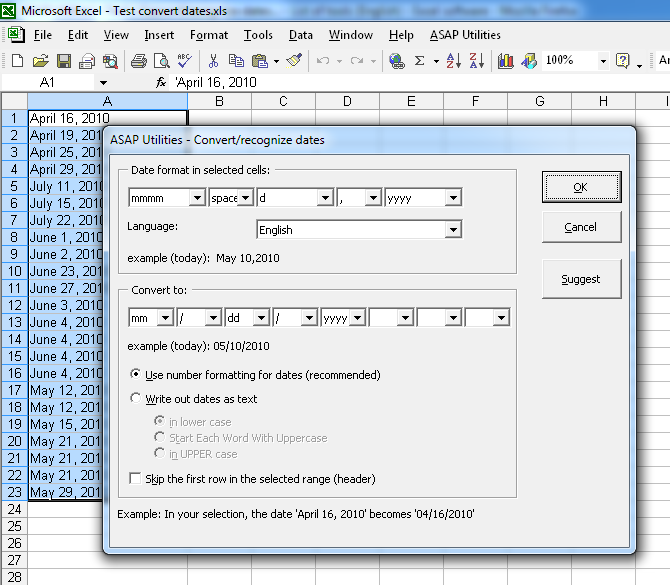Click the Undo arrow icon

(323, 61)
